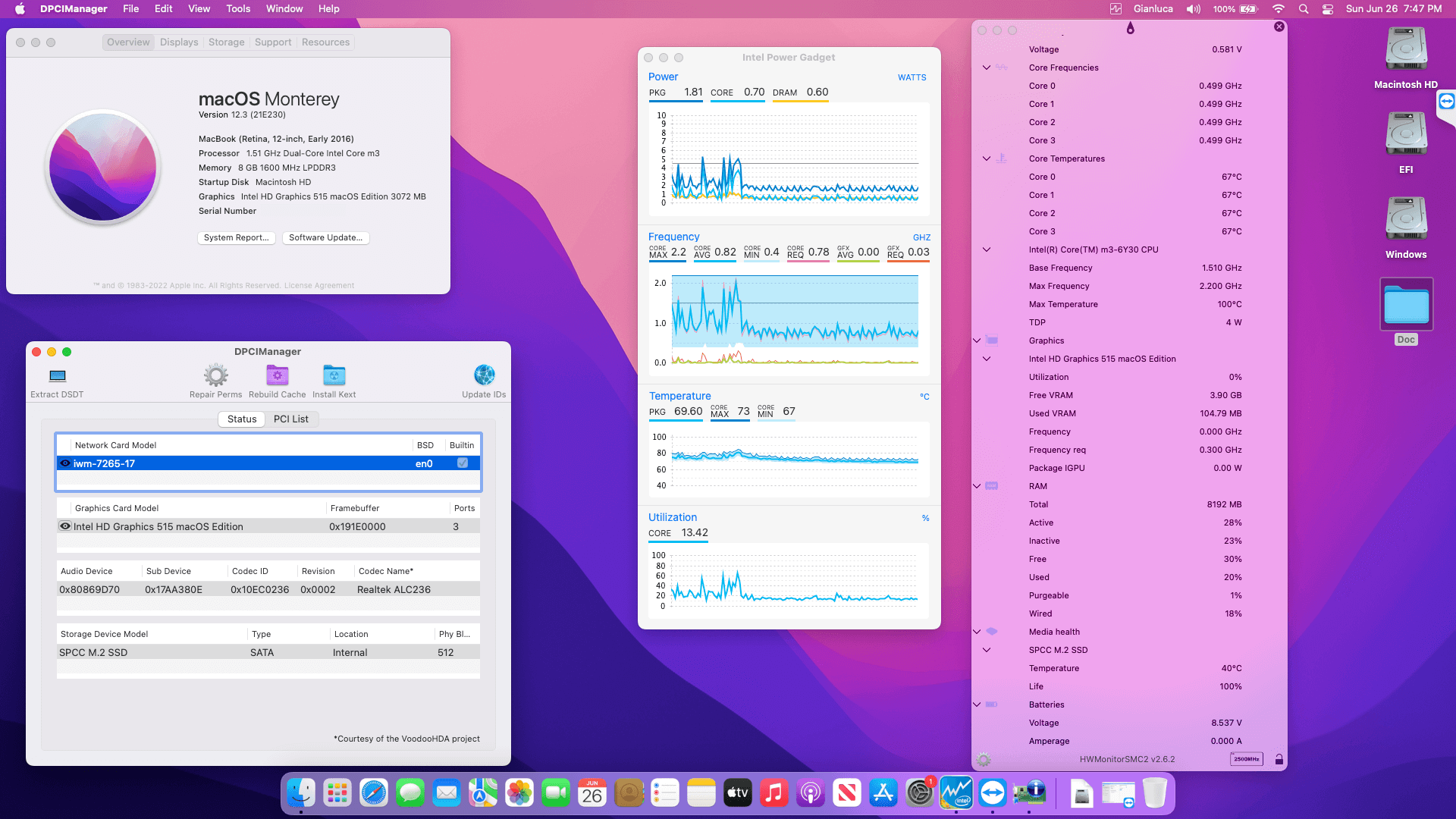Open Resources tab in About This Mac
This screenshot has width=1456, height=819.
(x=326, y=42)
